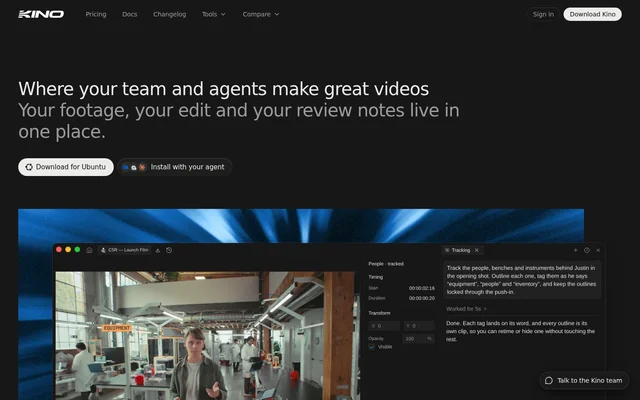Click the red close dot of the app window

click(59, 249)
